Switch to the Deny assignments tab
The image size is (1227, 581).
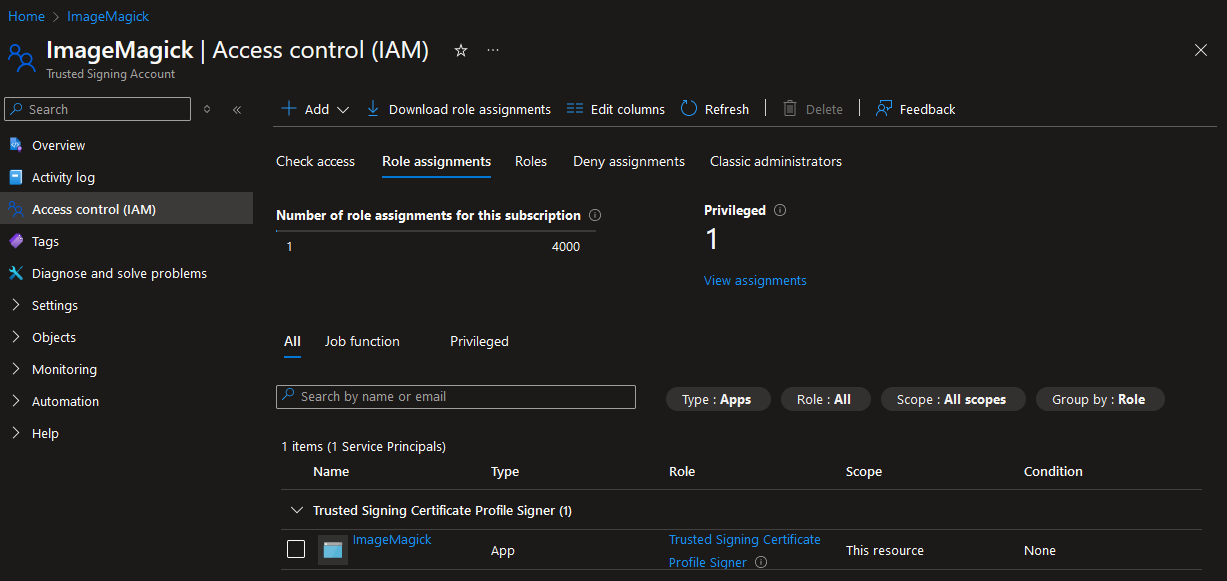pos(628,161)
